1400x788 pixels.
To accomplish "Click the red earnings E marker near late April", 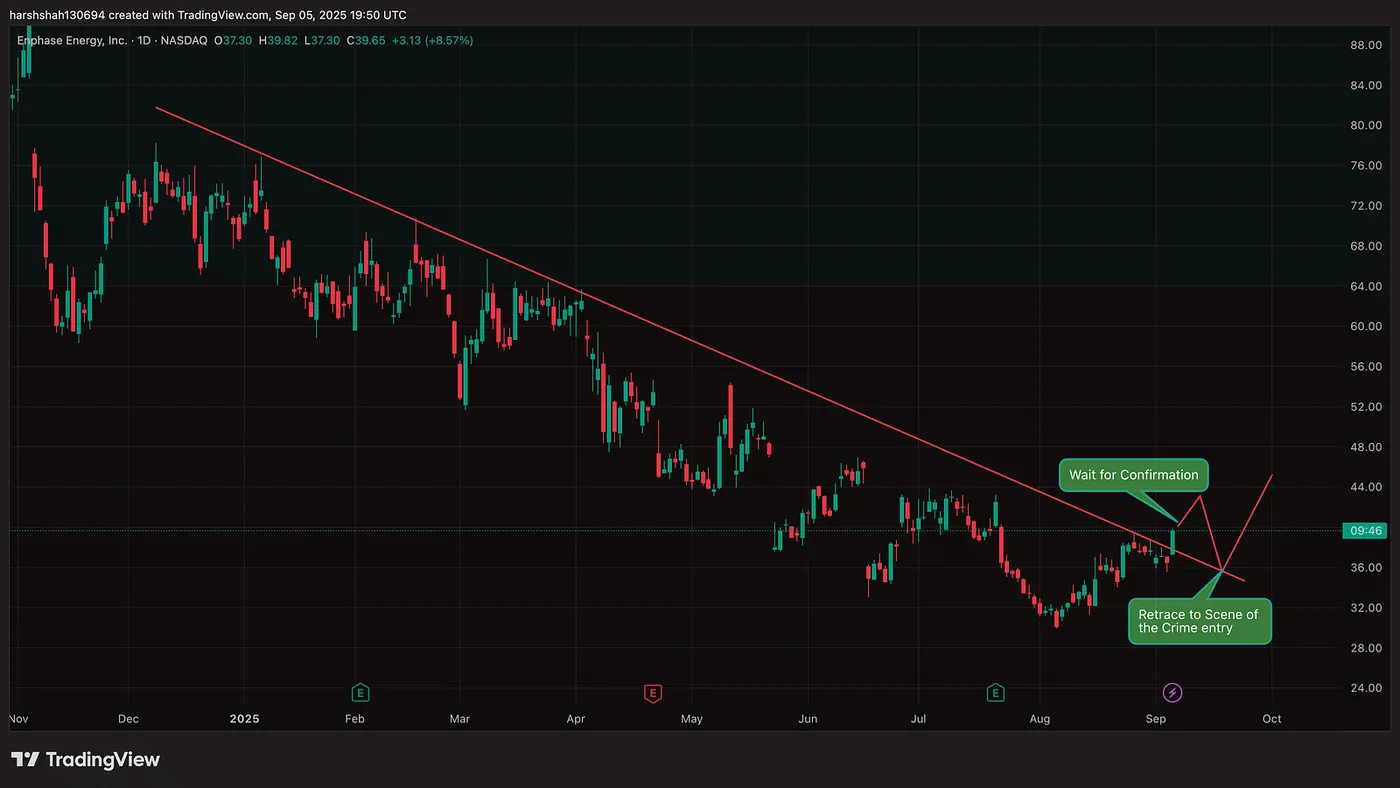I will (x=653, y=692).
